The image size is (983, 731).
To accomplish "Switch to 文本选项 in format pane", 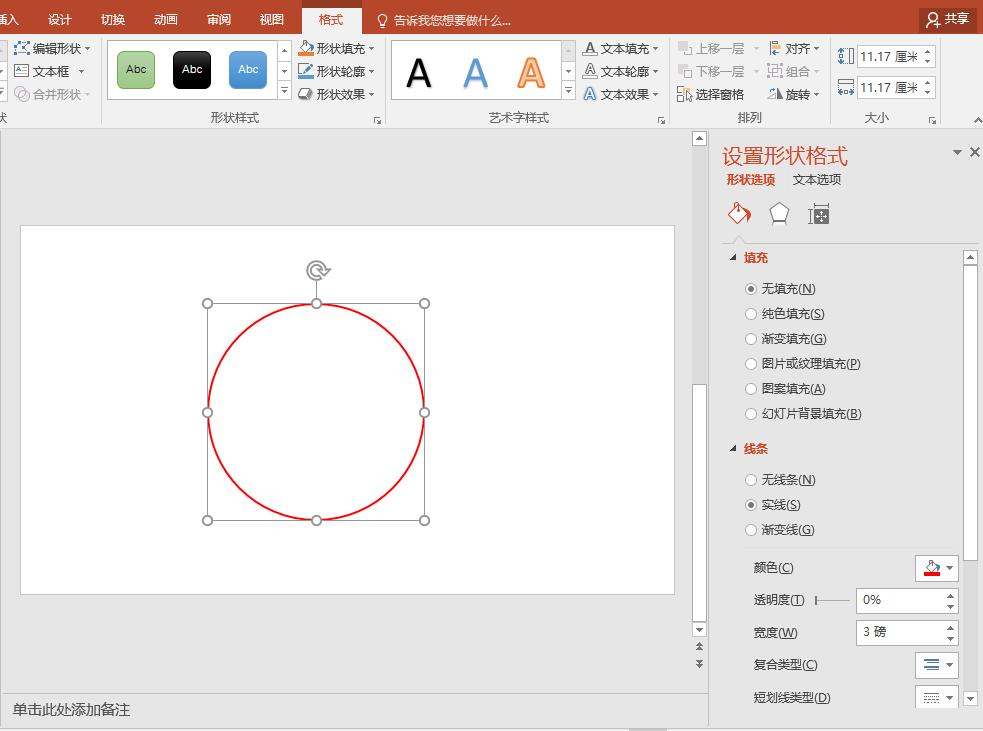I will [x=817, y=180].
